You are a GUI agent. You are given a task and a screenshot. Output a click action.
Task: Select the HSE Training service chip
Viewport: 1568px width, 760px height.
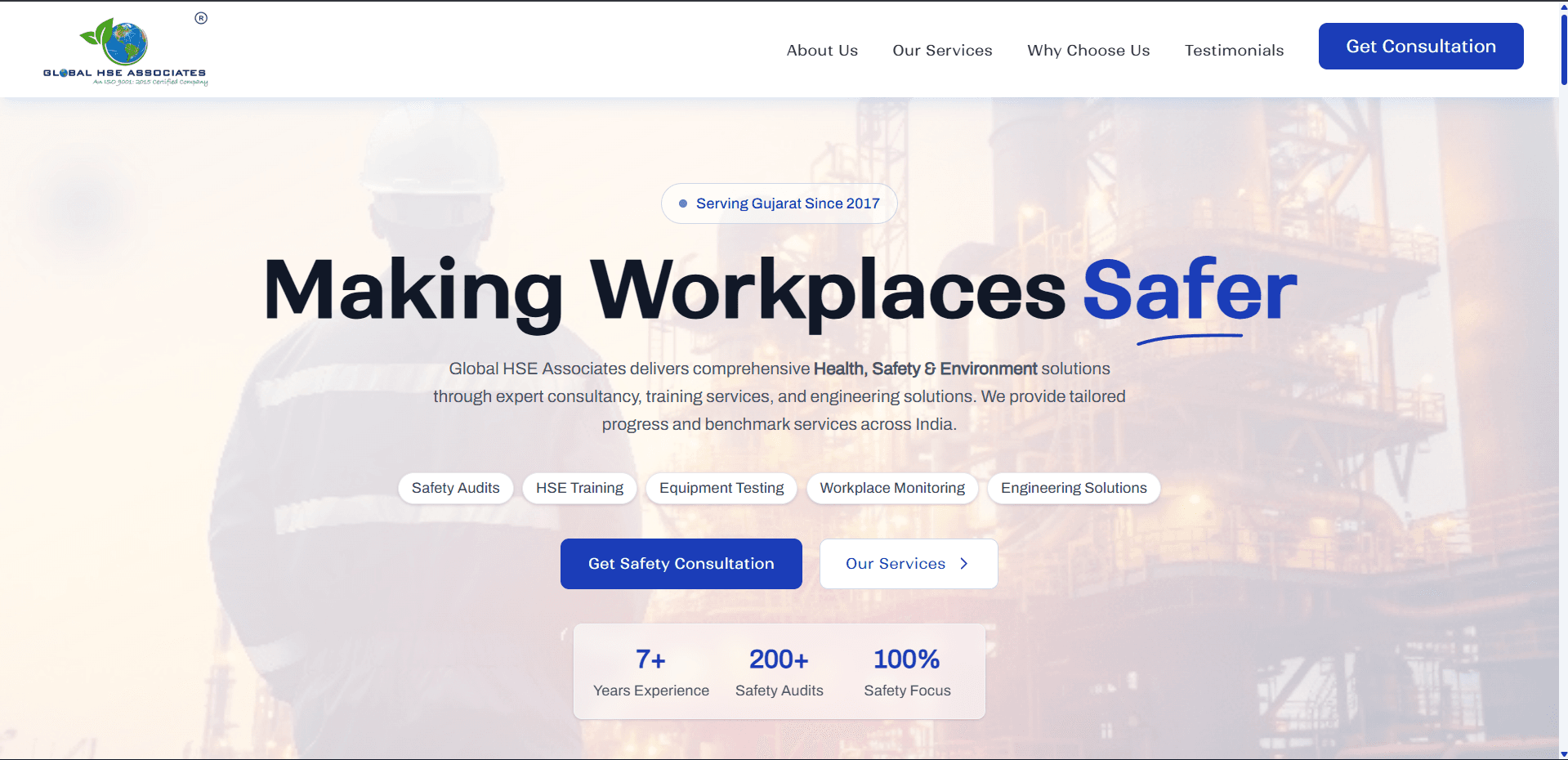pyautogui.click(x=579, y=488)
